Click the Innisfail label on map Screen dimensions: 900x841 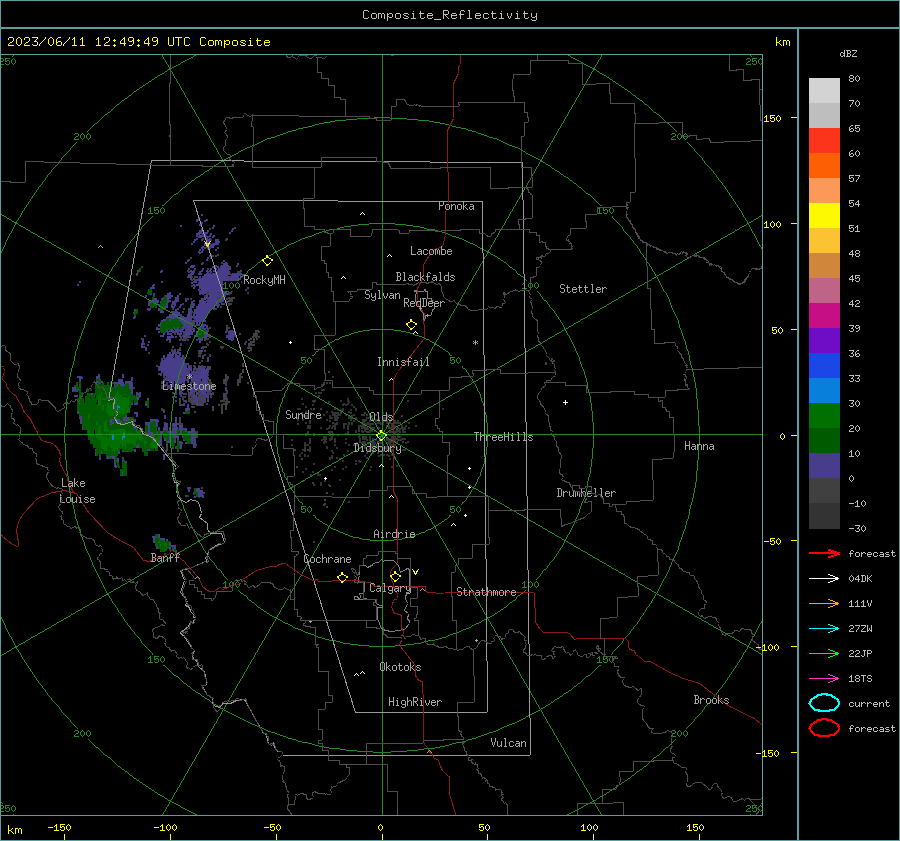click(403, 362)
